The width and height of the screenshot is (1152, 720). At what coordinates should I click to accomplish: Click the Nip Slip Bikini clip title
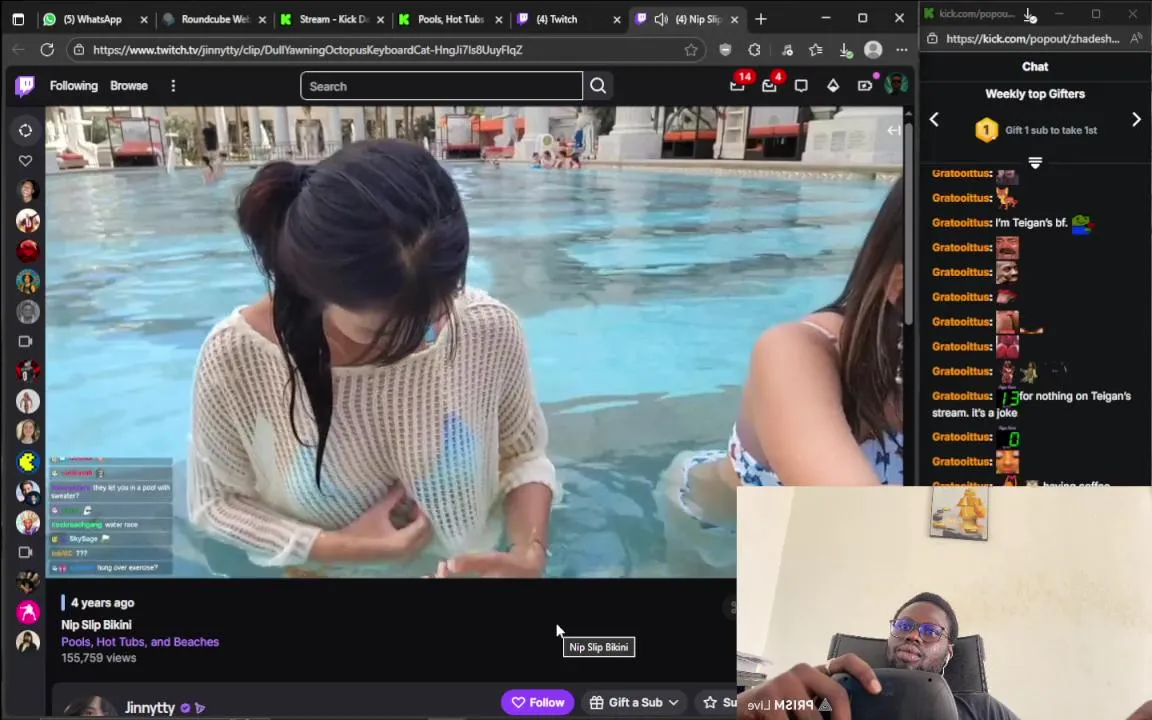coord(96,624)
